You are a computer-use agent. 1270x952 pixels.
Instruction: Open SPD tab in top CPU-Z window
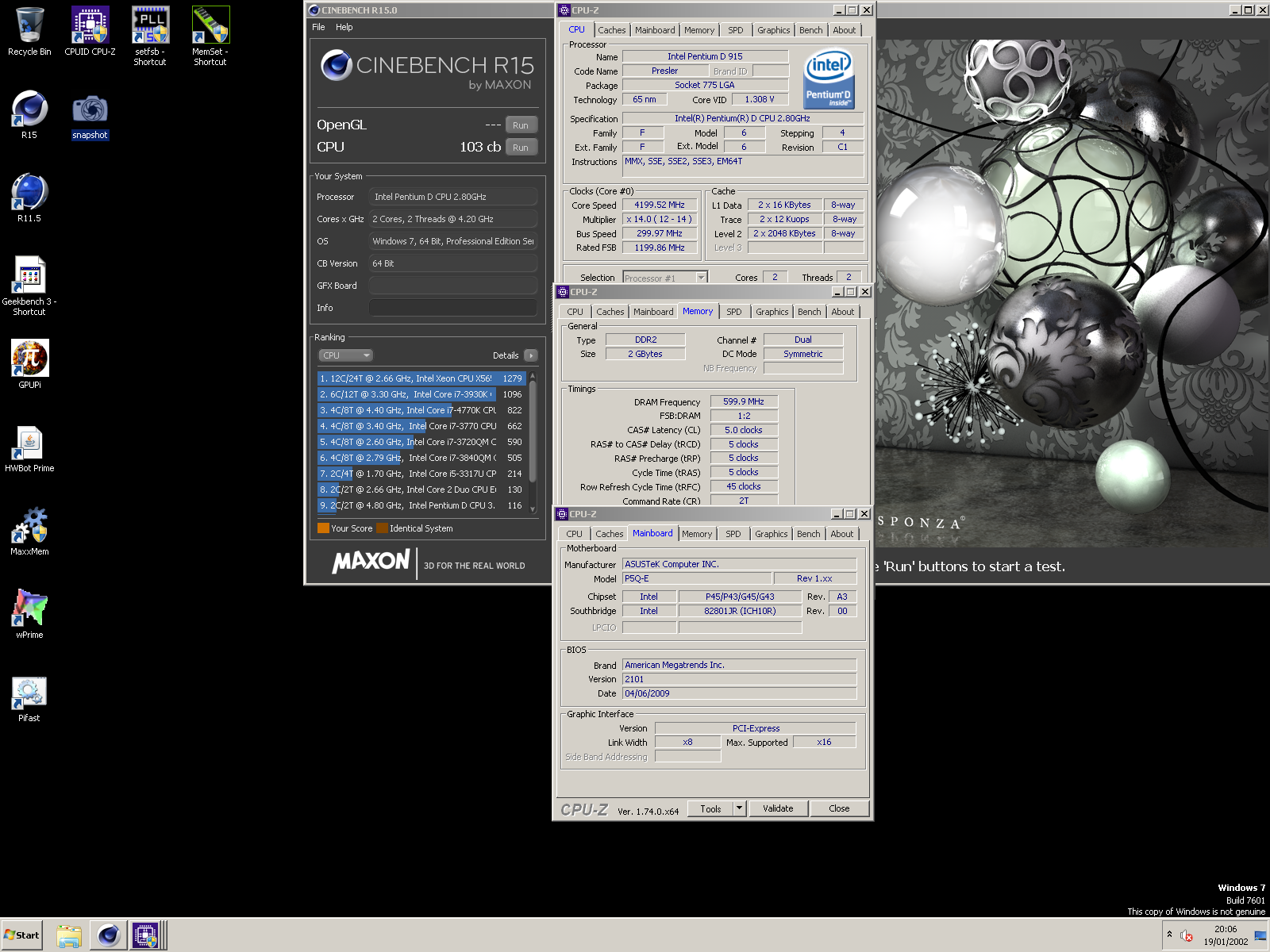tap(736, 30)
